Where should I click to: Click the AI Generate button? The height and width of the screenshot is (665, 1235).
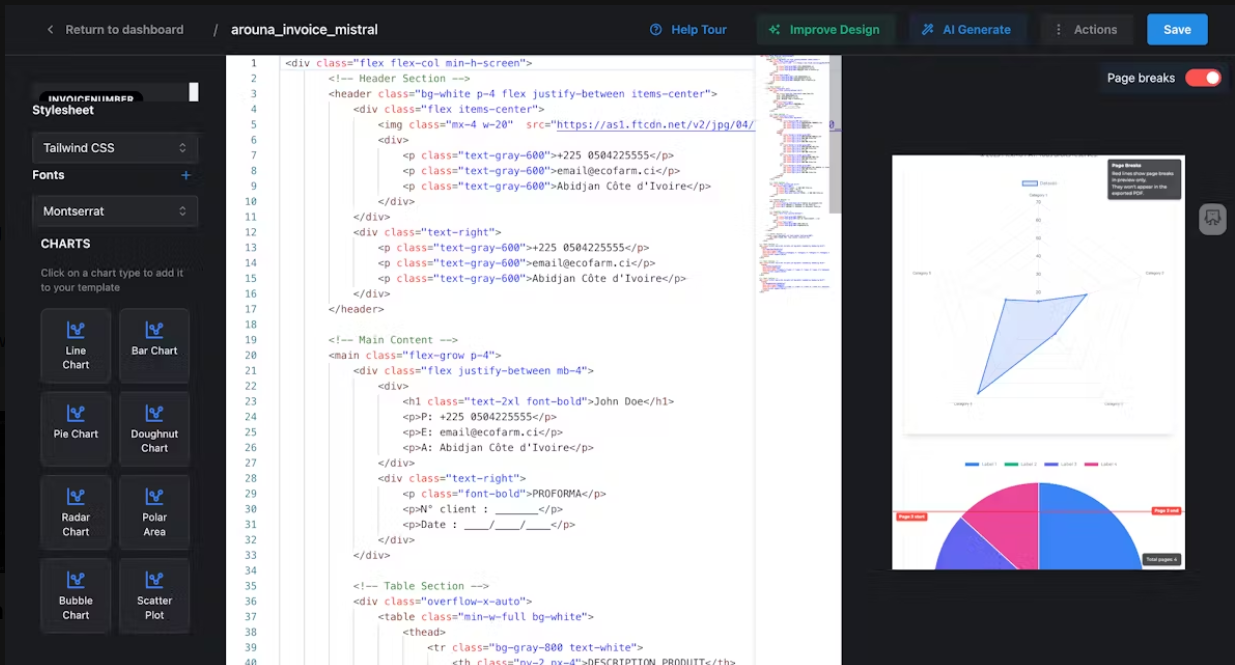pos(966,30)
